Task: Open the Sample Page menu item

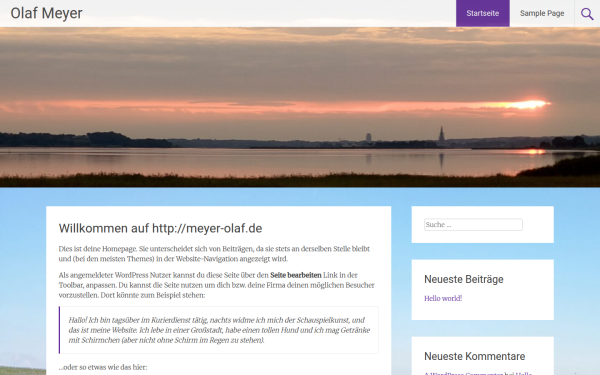Action: click(542, 13)
